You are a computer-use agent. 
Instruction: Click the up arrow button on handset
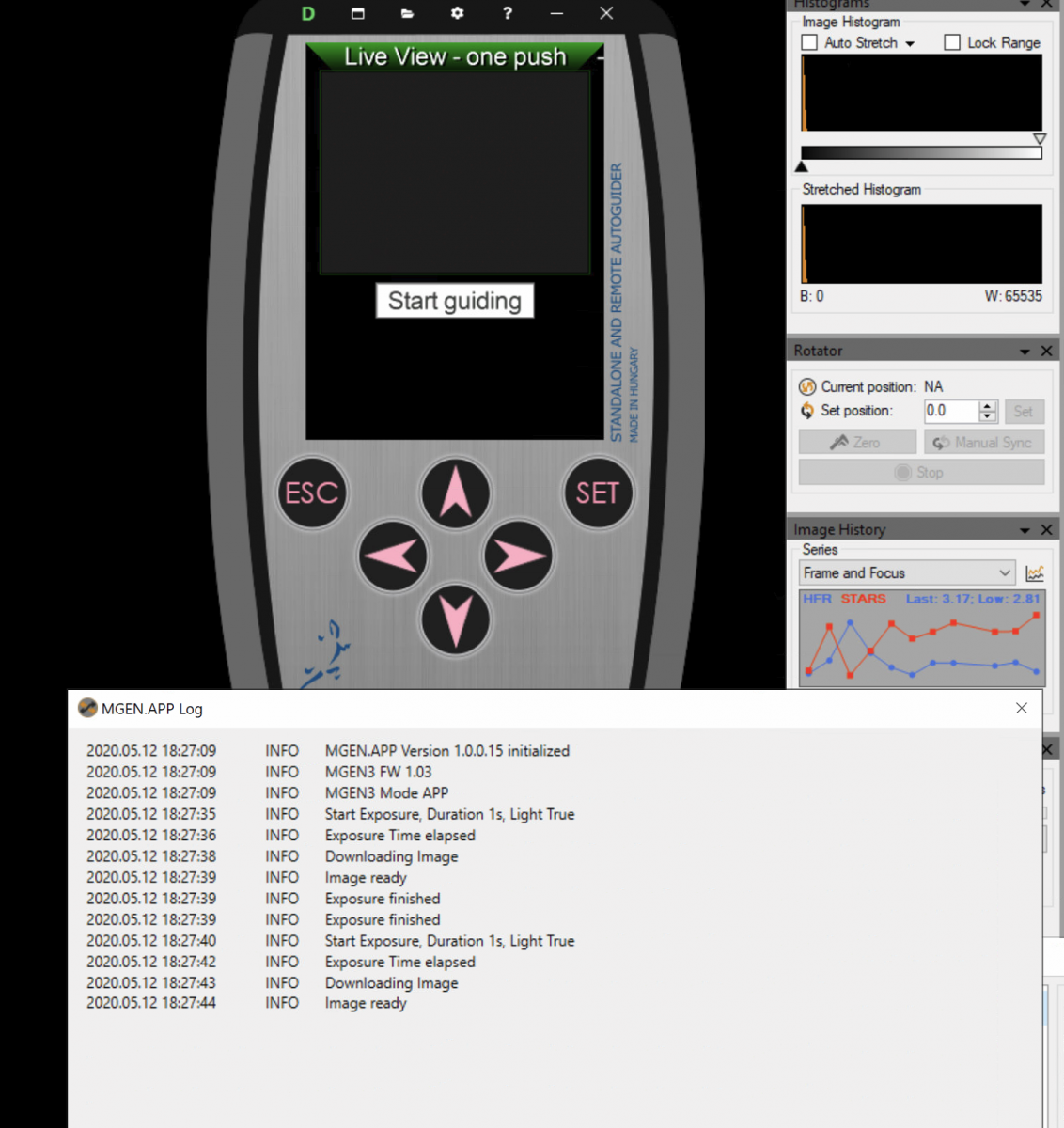click(x=456, y=493)
